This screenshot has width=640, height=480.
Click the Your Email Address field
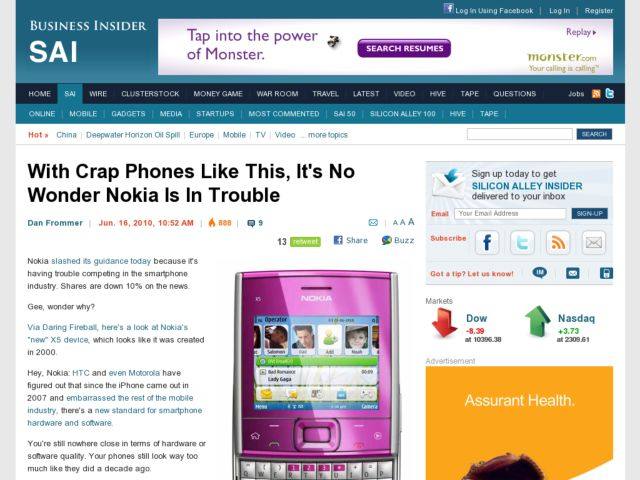coord(510,213)
